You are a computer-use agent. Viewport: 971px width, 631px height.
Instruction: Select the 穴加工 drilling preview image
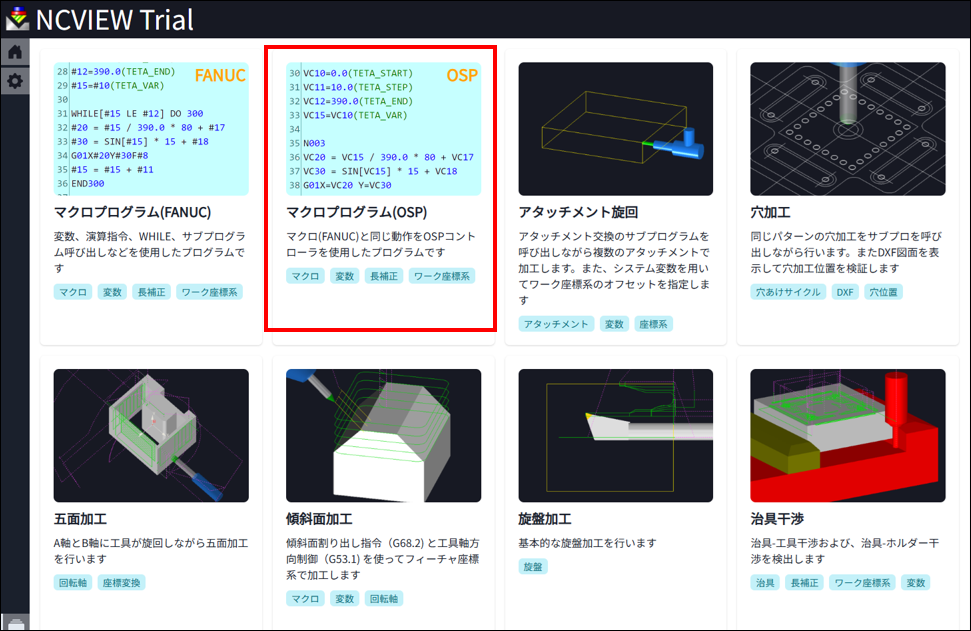pos(847,129)
